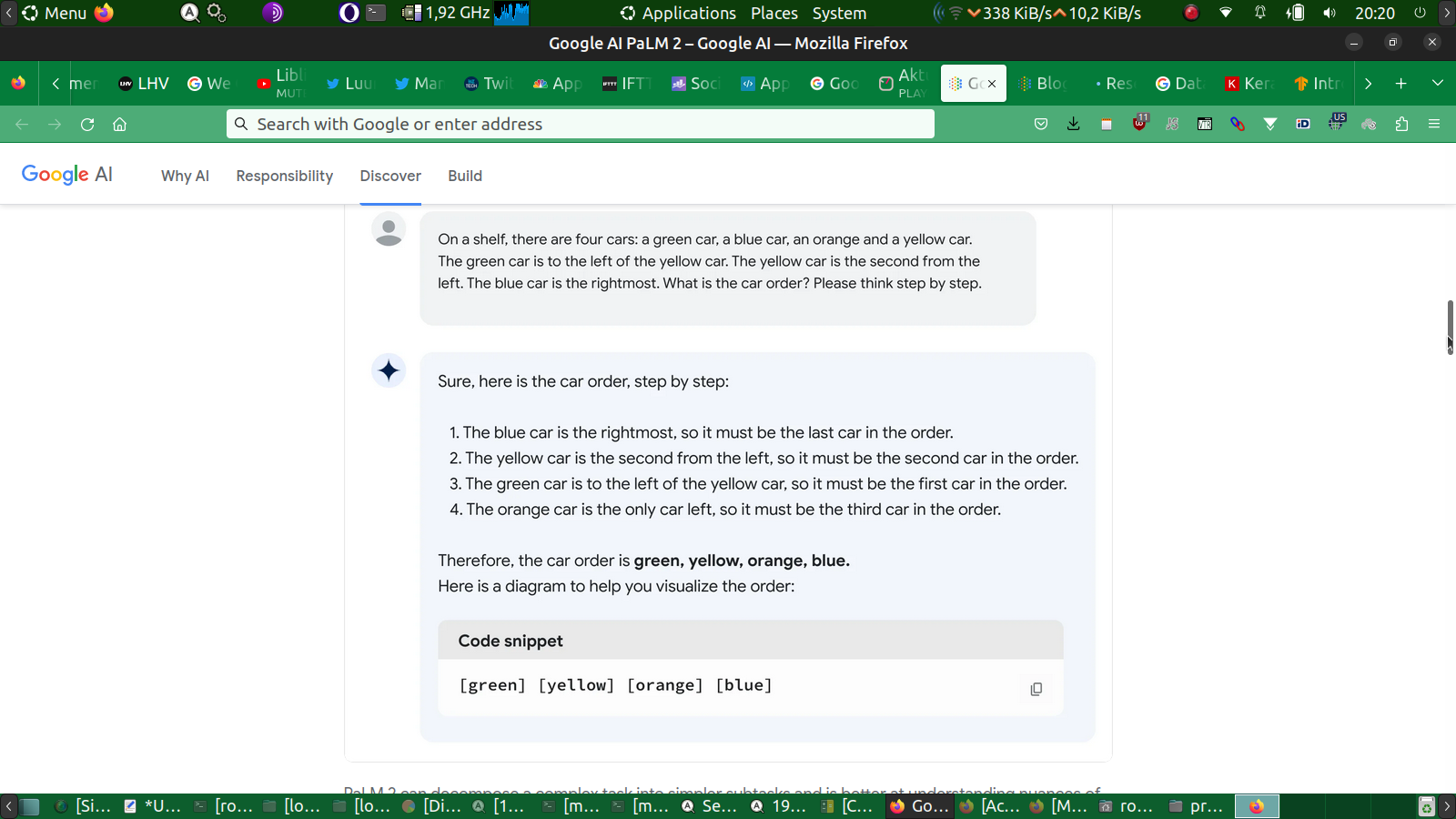This screenshot has width=1456, height=819.
Task: Open the Se… taskbar window entry
Action: pos(711,806)
